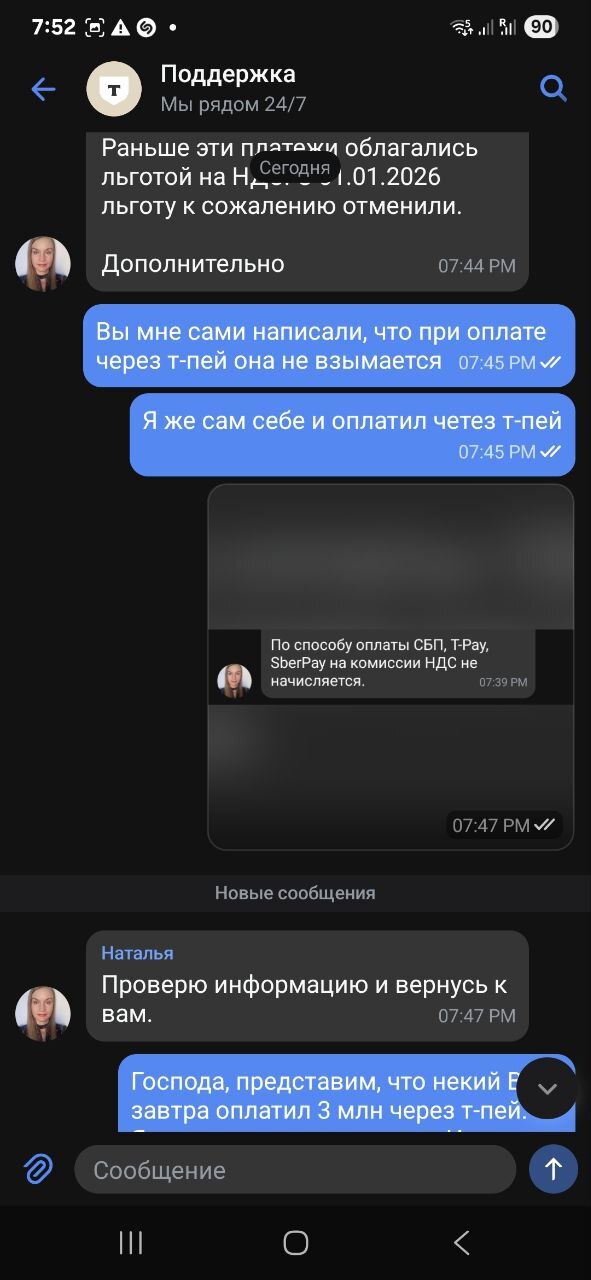Select the Я же сам себе message
The height and width of the screenshot is (1280, 591).
[352, 435]
